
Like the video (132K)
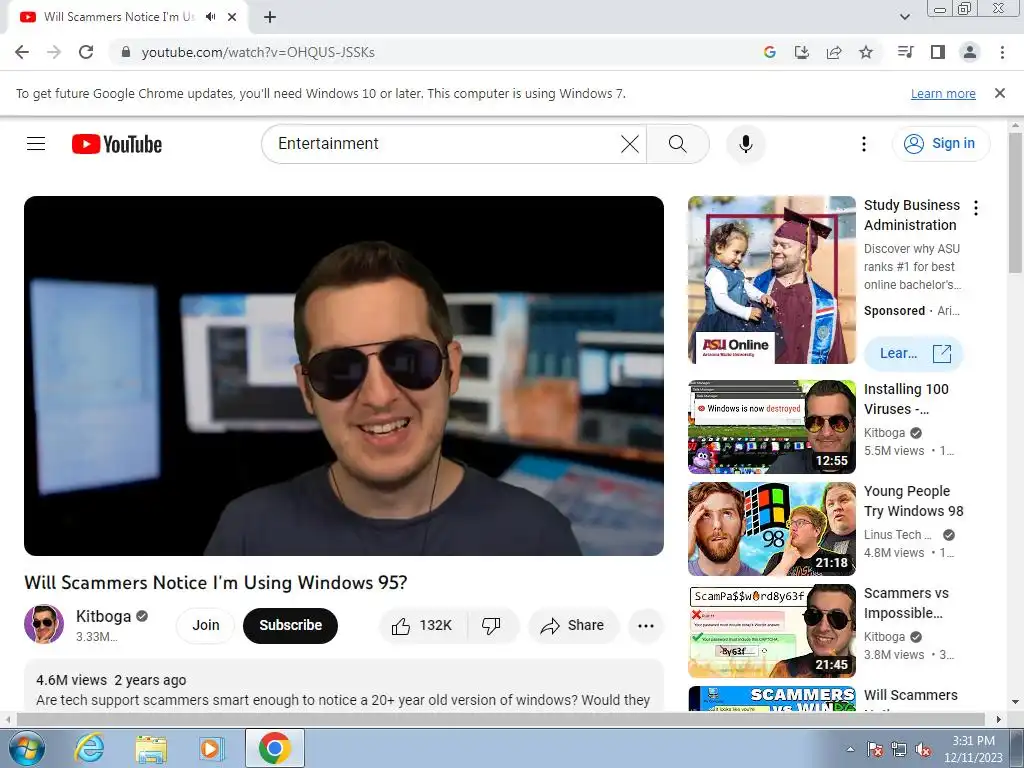[x=423, y=626]
